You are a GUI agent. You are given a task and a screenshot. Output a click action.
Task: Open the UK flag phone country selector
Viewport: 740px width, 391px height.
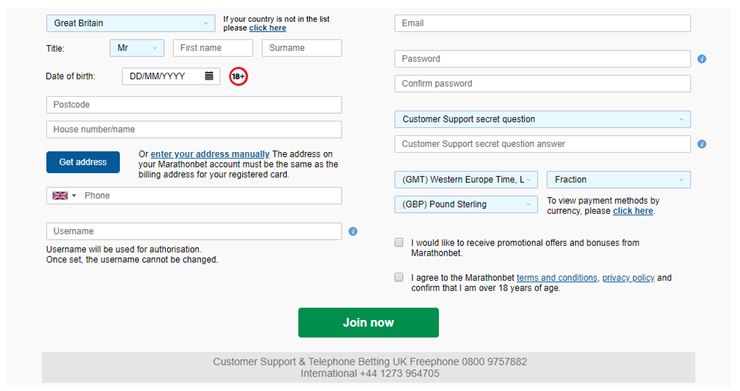pyautogui.click(x=64, y=196)
